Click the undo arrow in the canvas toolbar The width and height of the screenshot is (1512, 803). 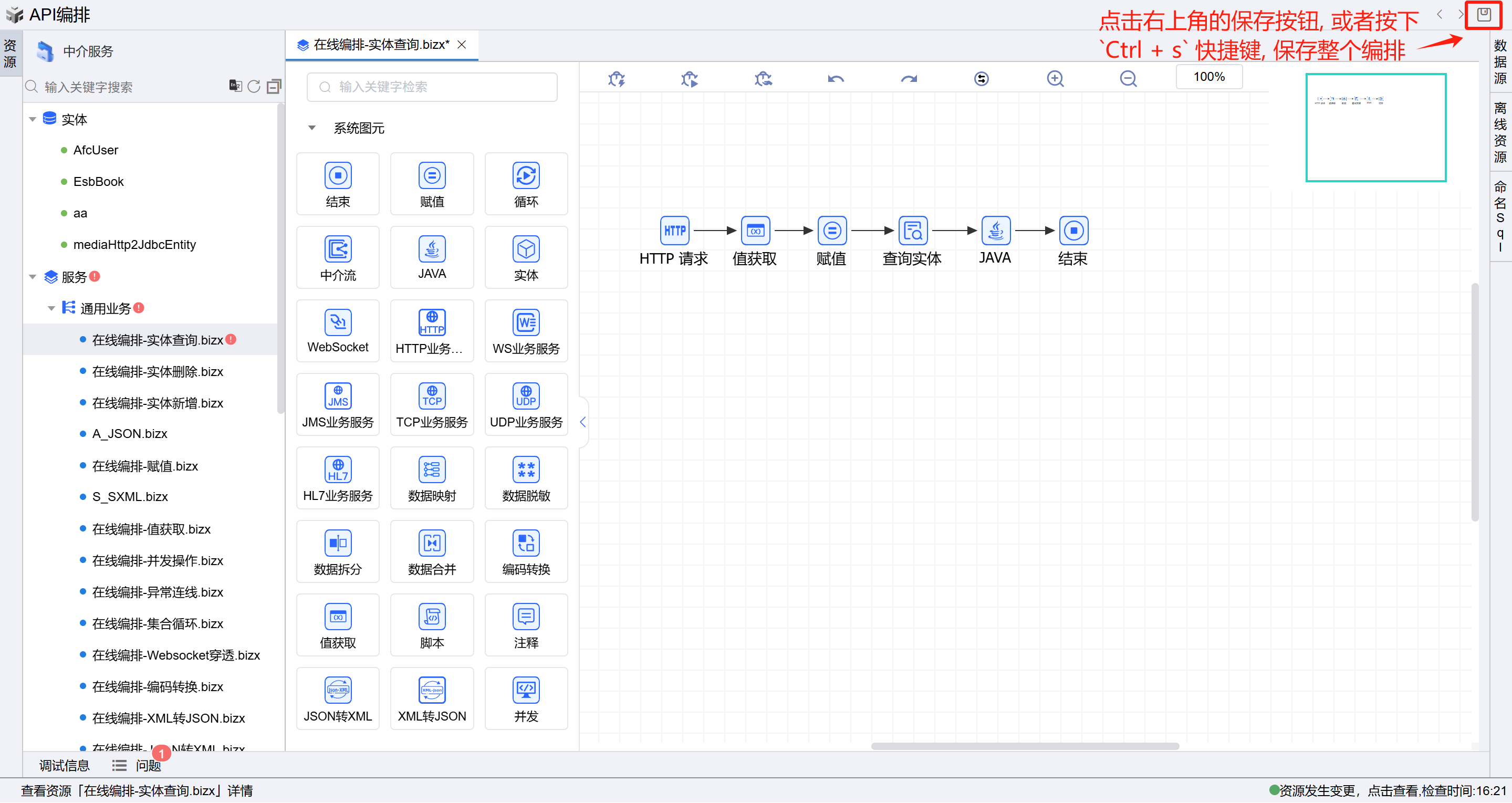point(835,79)
